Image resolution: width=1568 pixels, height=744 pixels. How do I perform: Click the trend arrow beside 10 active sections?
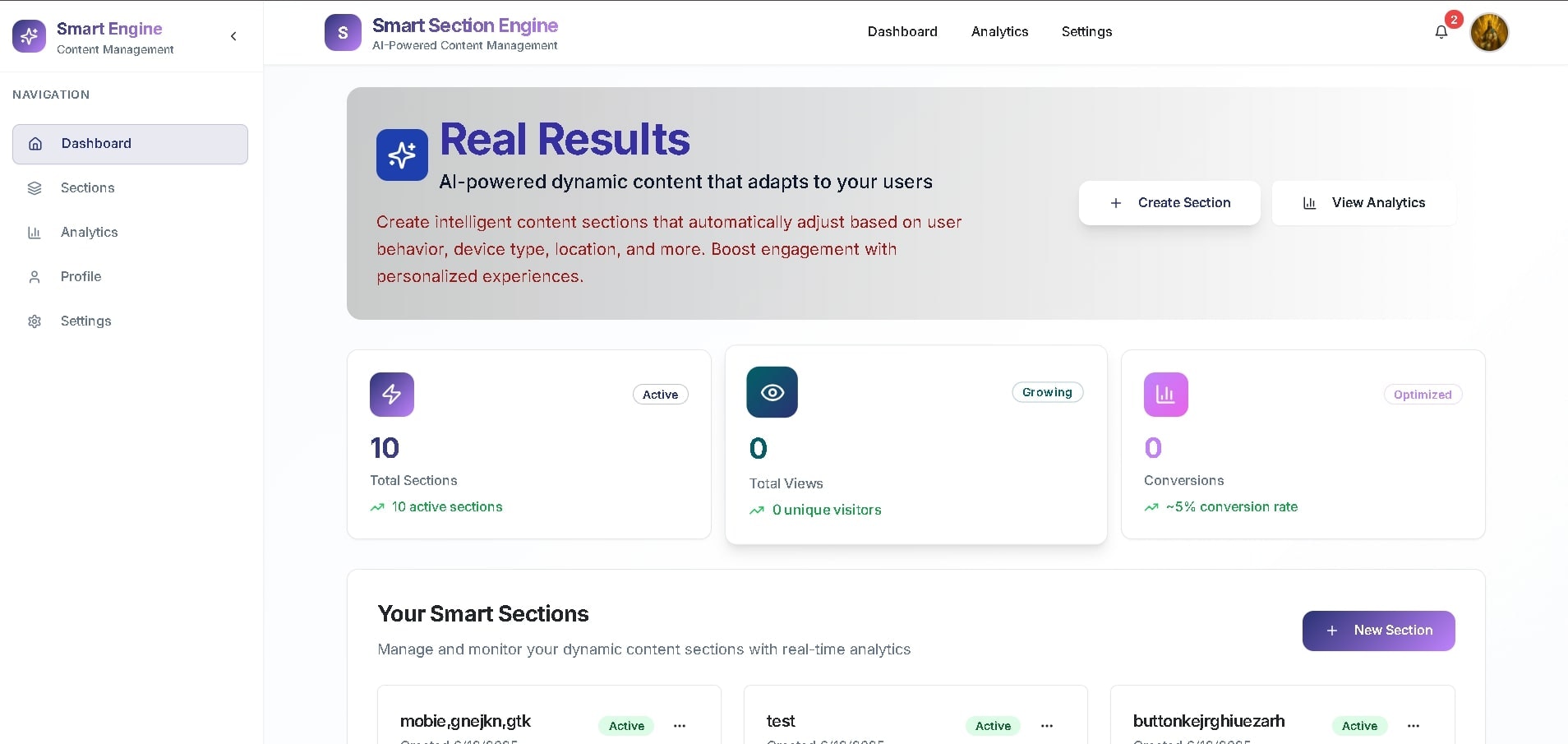[377, 507]
